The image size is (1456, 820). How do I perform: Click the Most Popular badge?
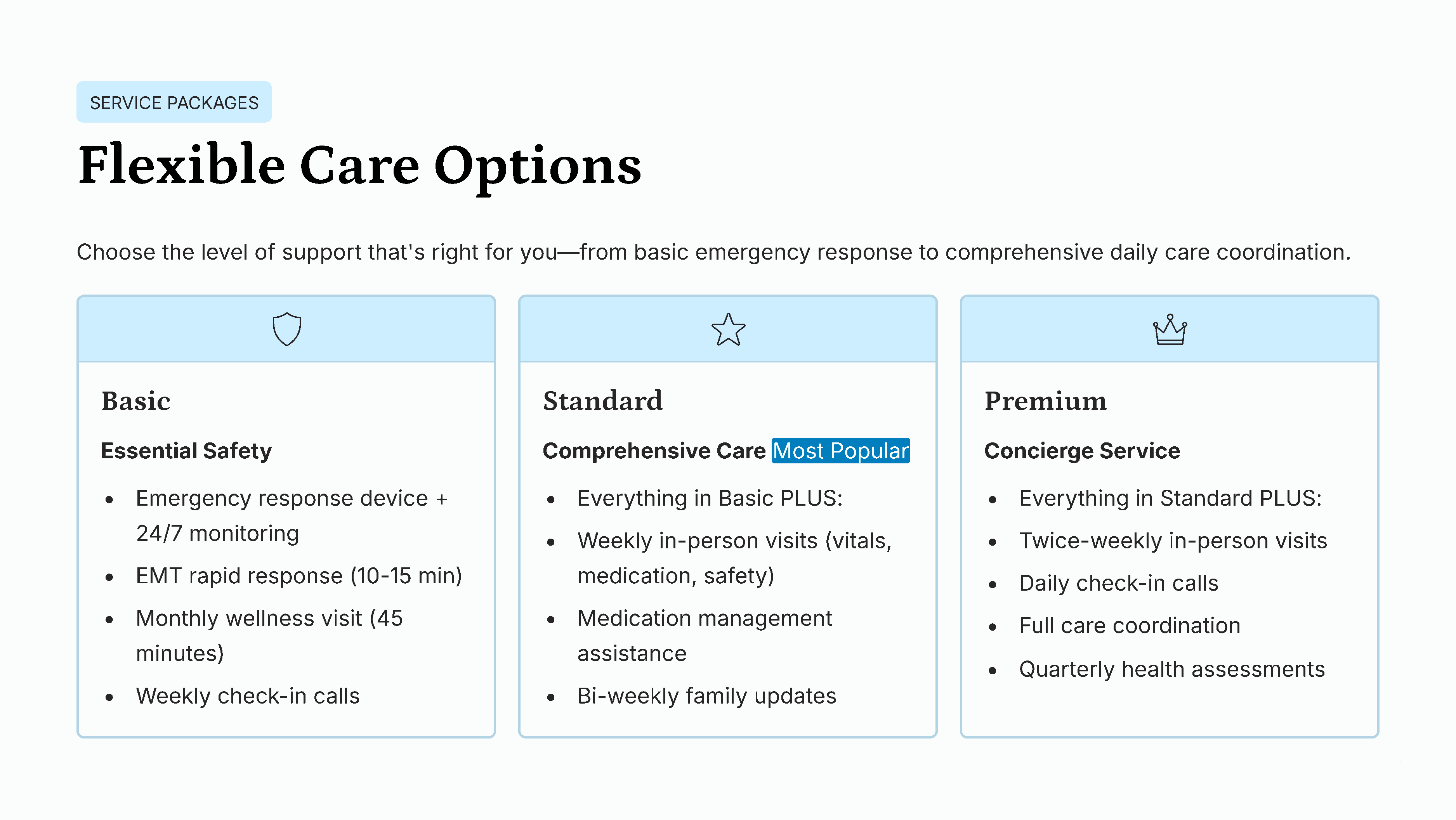[840, 451]
